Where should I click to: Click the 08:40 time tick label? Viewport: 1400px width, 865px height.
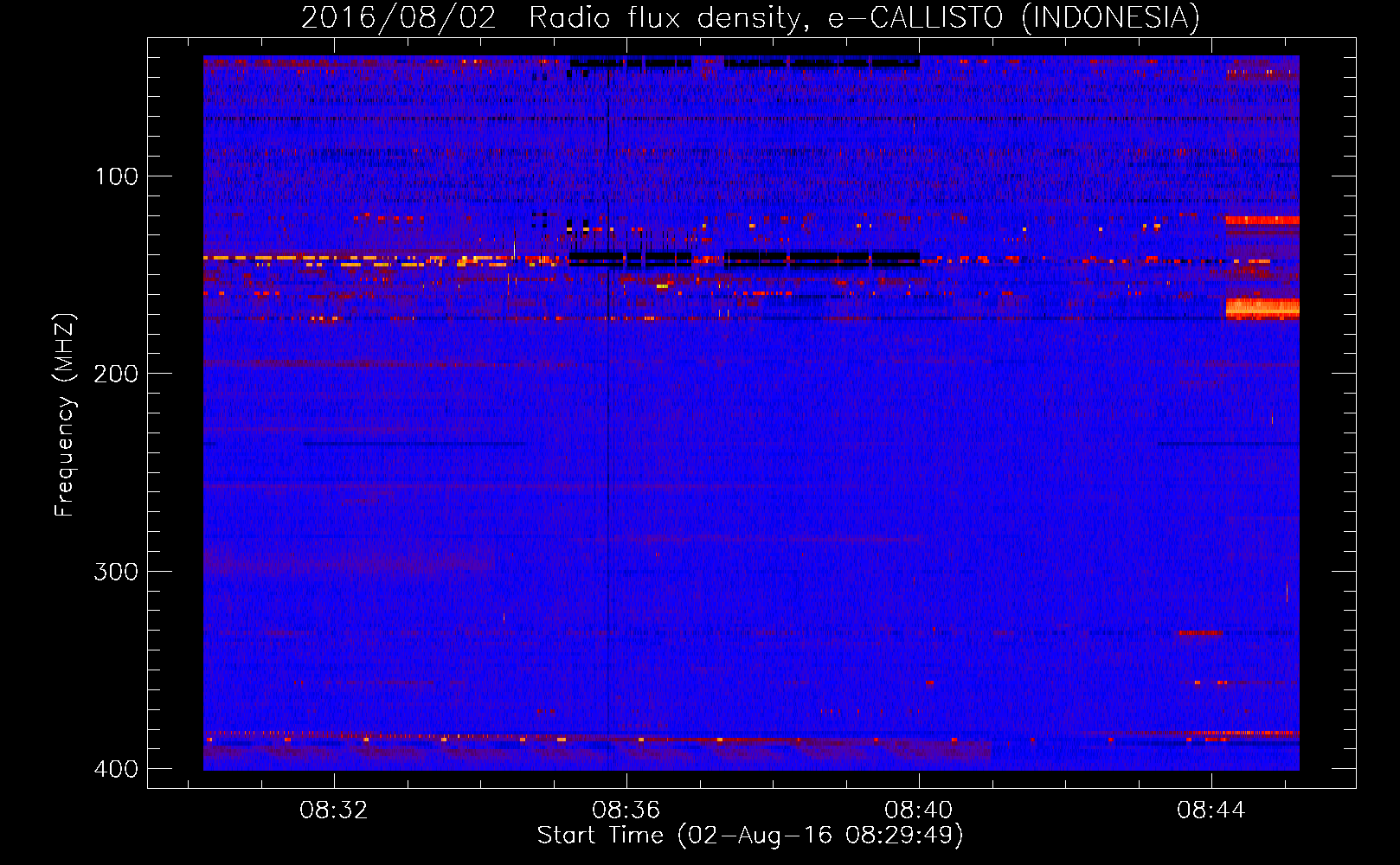919,811
